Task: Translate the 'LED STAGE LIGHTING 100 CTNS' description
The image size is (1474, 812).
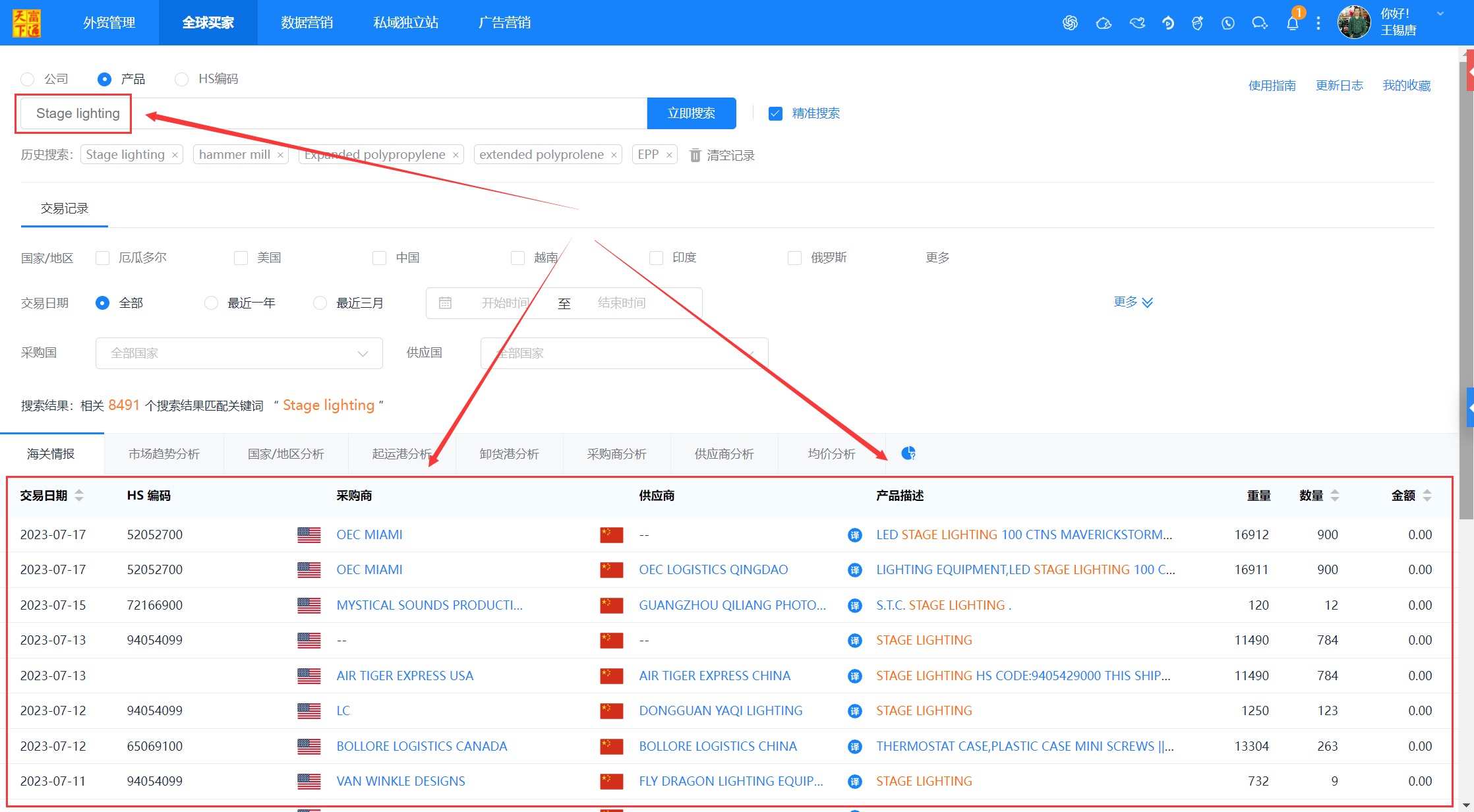Action: [x=855, y=535]
